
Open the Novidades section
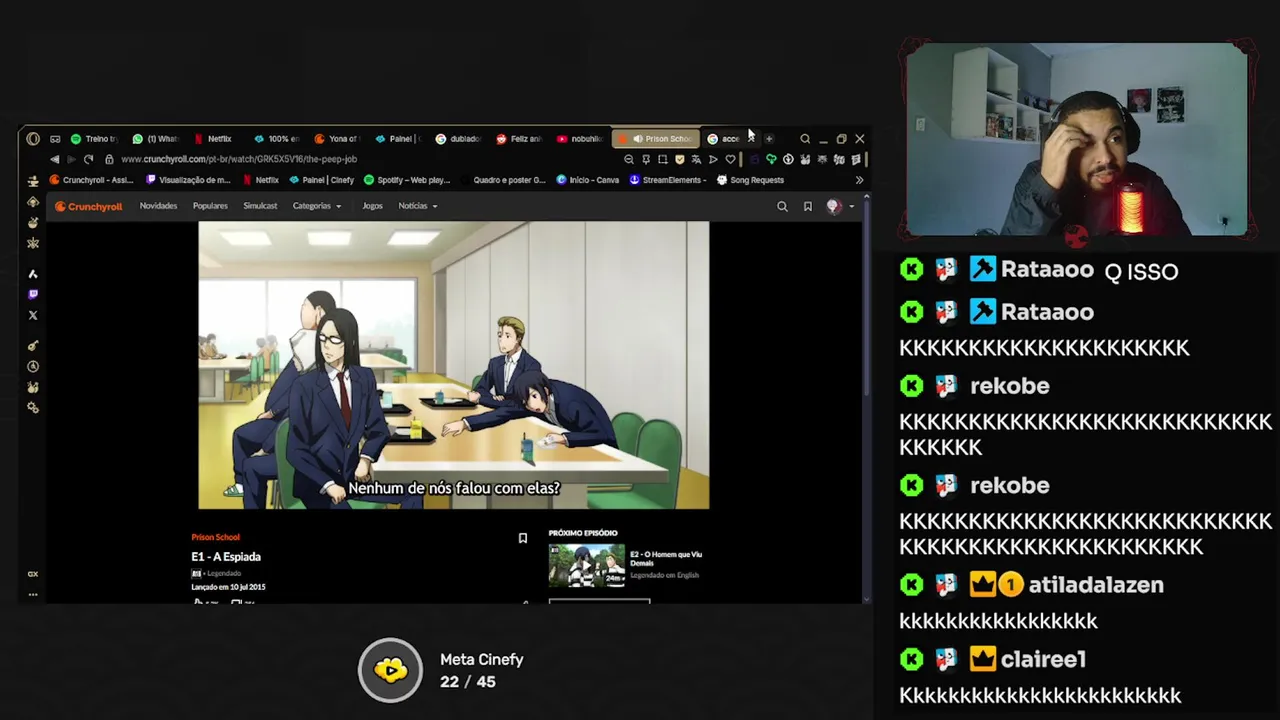[158, 206]
